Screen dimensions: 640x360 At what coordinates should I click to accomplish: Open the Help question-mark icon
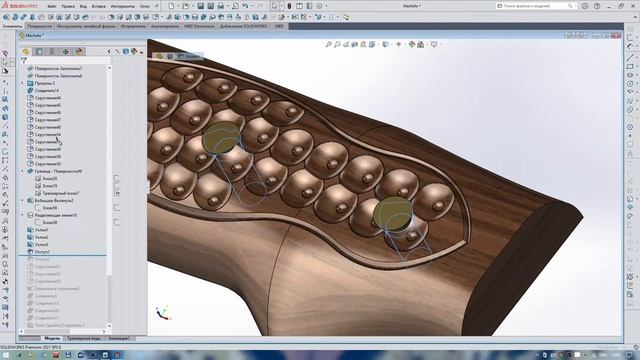[597, 6]
